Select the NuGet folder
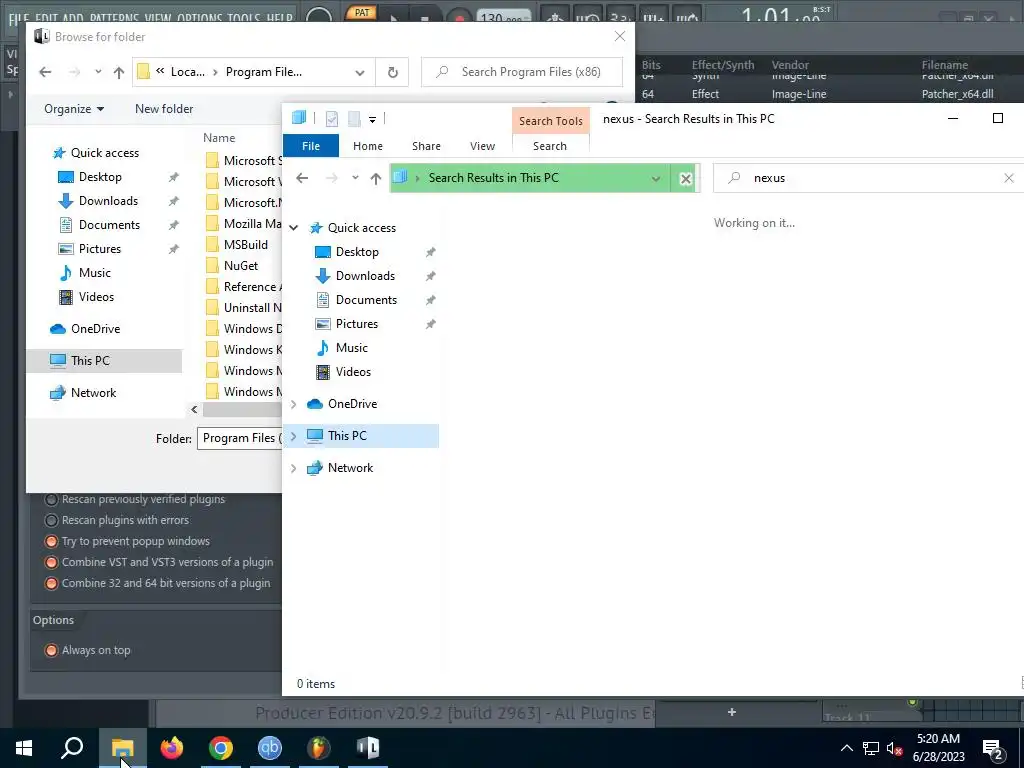The height and width of the screenshot is (768, 1024). click(241, 266)
